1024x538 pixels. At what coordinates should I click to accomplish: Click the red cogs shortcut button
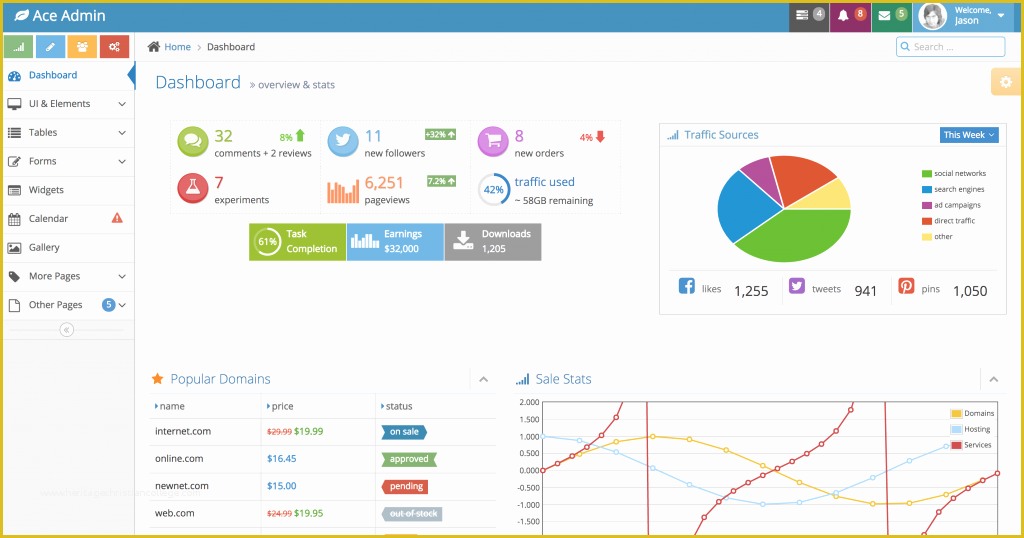pyautogui.click(x=114, y=47)
